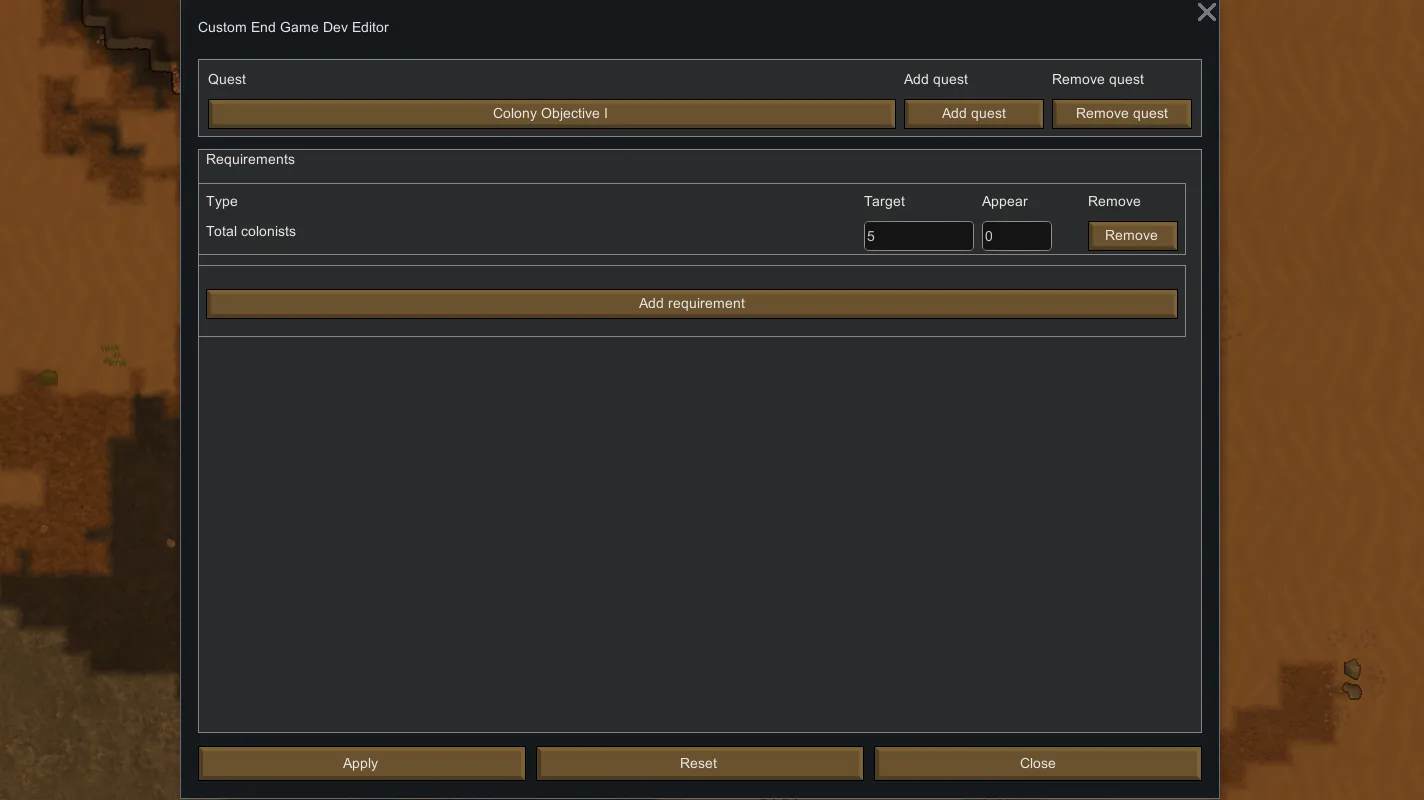Click the Appear column header
This screenshot has height=800, width=1424.
[1004, 201]
